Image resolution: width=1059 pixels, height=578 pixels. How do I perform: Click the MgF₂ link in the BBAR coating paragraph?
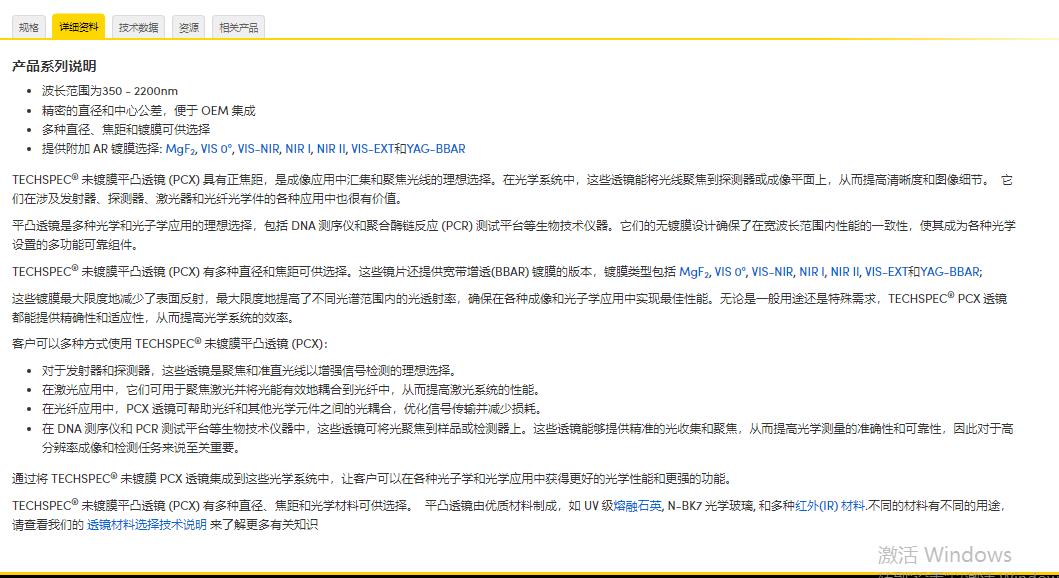693,272
